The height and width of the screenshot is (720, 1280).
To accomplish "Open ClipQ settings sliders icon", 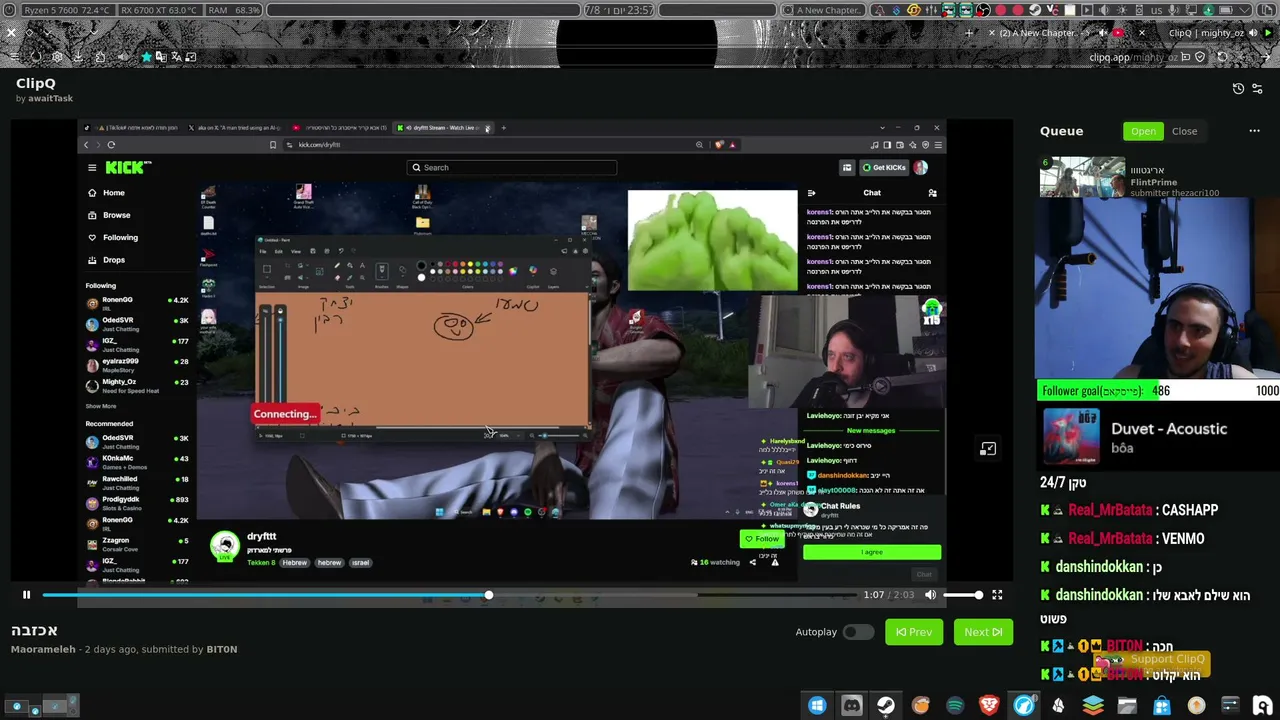I will point(1258,88).
